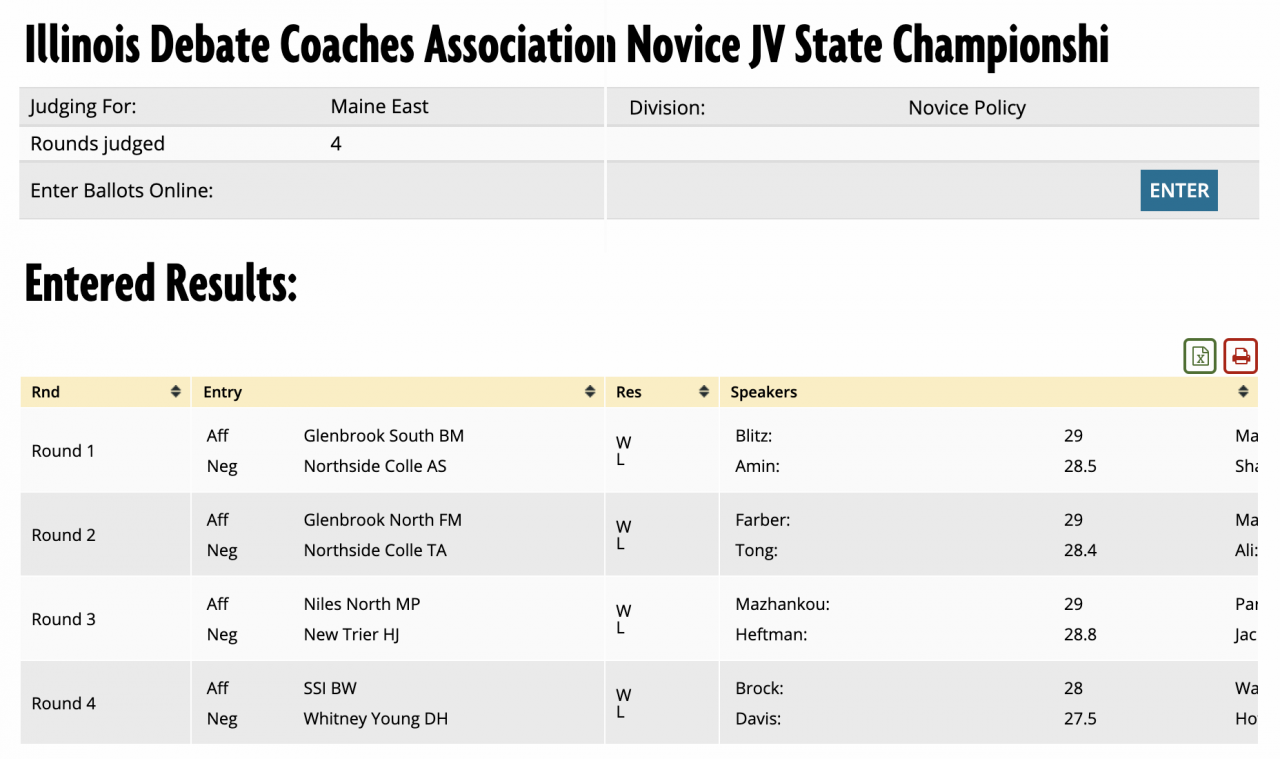Select the Round 4 row label

pyautogui.click(x=63, y=703)
